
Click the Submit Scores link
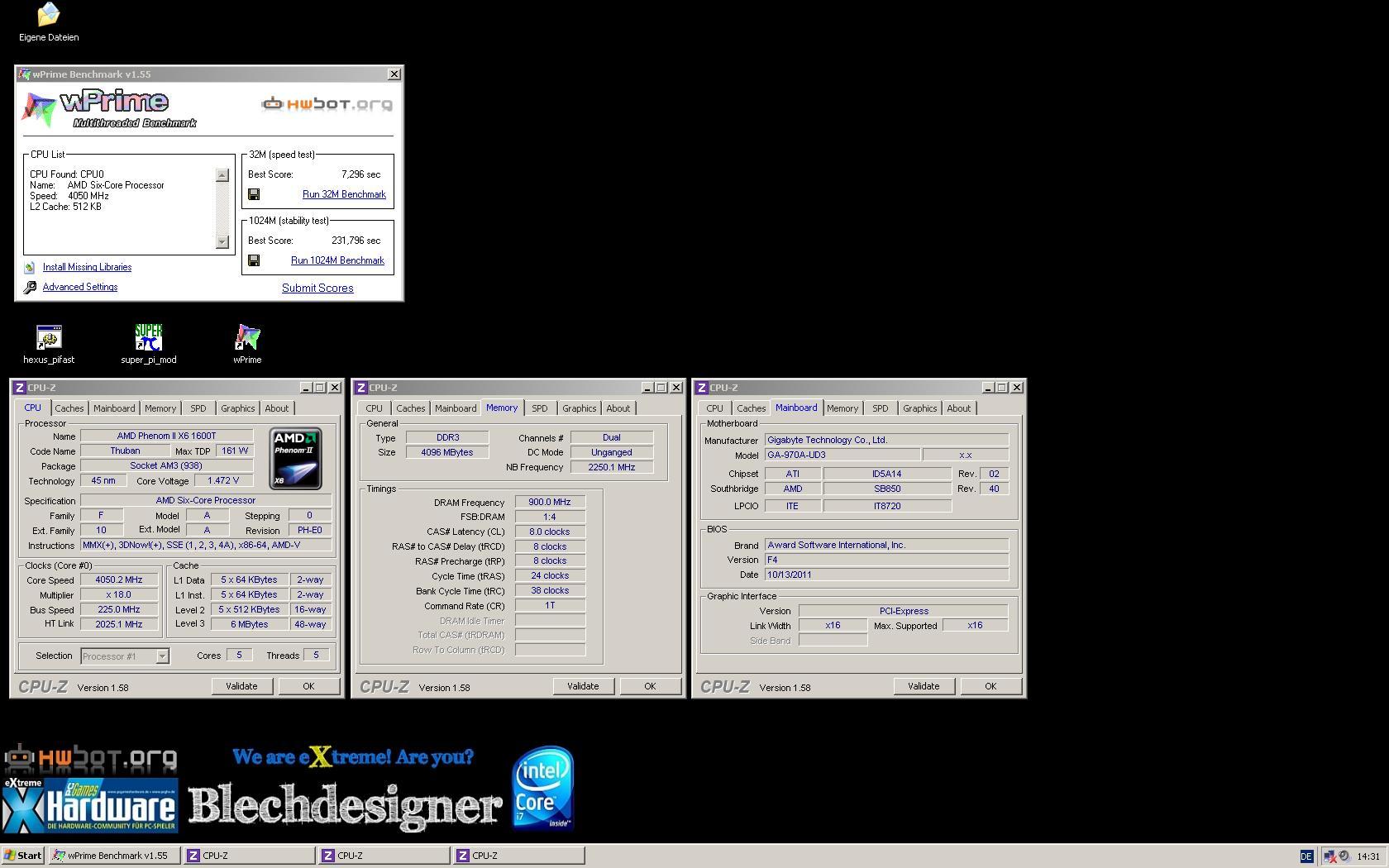(317, 289)
